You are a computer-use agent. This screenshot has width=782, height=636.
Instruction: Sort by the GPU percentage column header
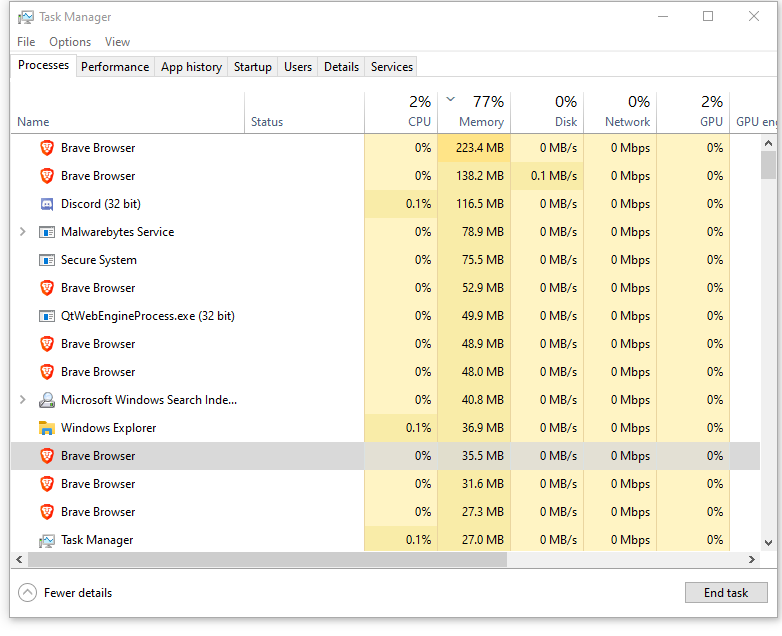point(693,113)
